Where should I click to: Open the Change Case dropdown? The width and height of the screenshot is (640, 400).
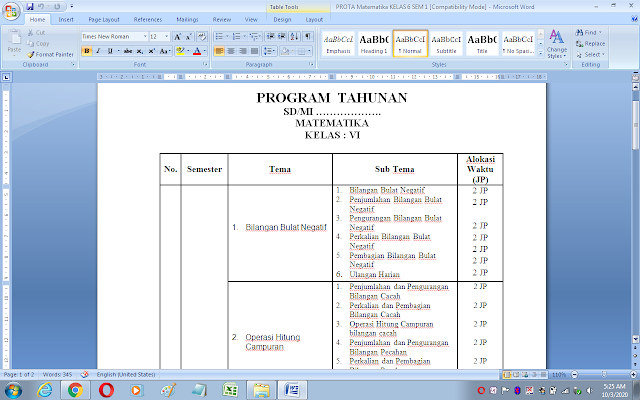164,51
